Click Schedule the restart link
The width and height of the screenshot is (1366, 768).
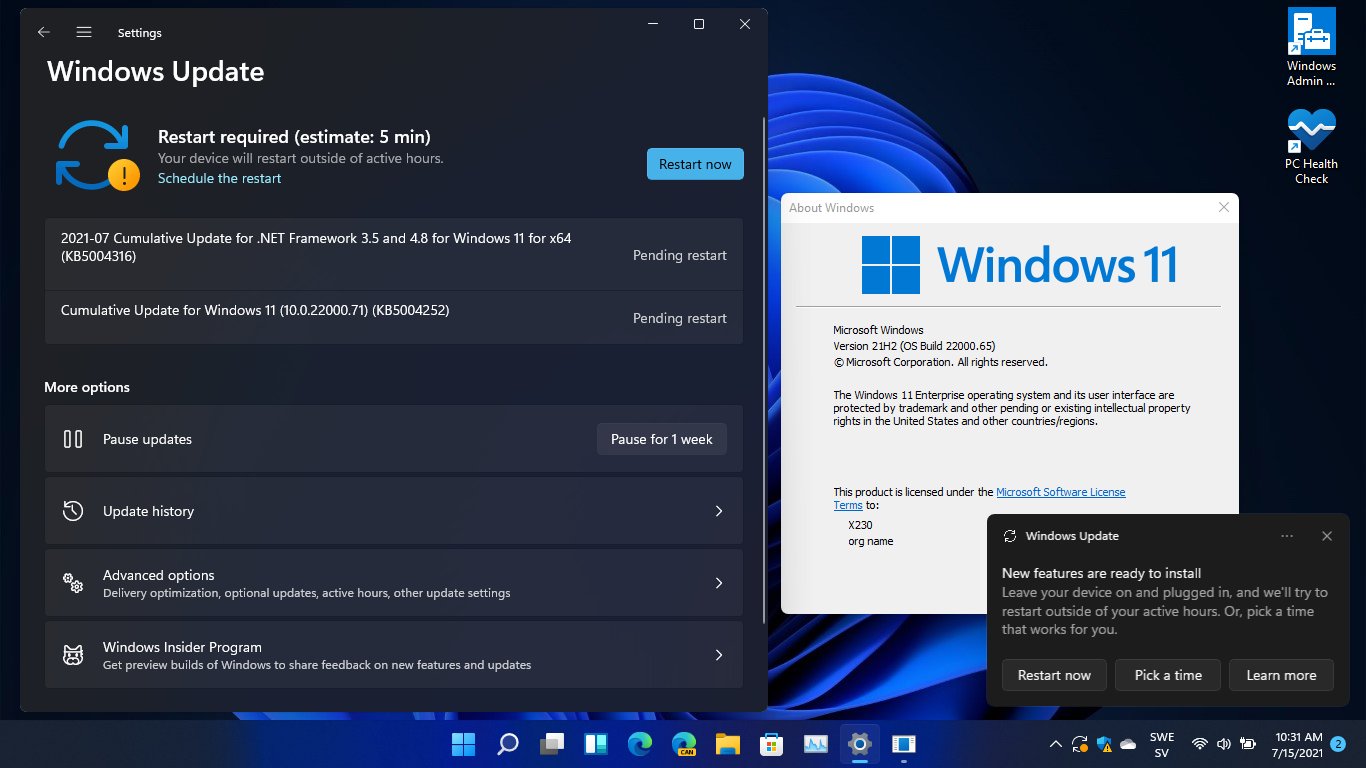click(x=219, y=178)
